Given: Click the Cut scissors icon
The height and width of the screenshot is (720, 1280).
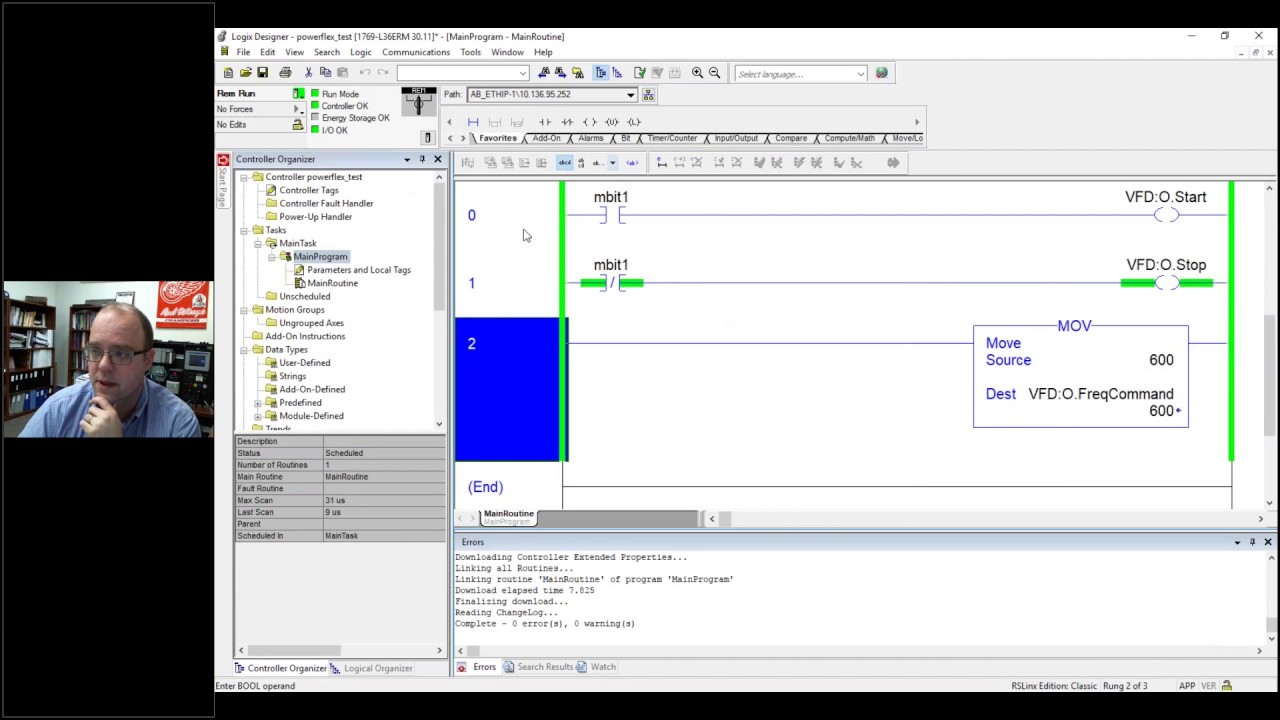Looking at the screenshot, I should [308, 73].
